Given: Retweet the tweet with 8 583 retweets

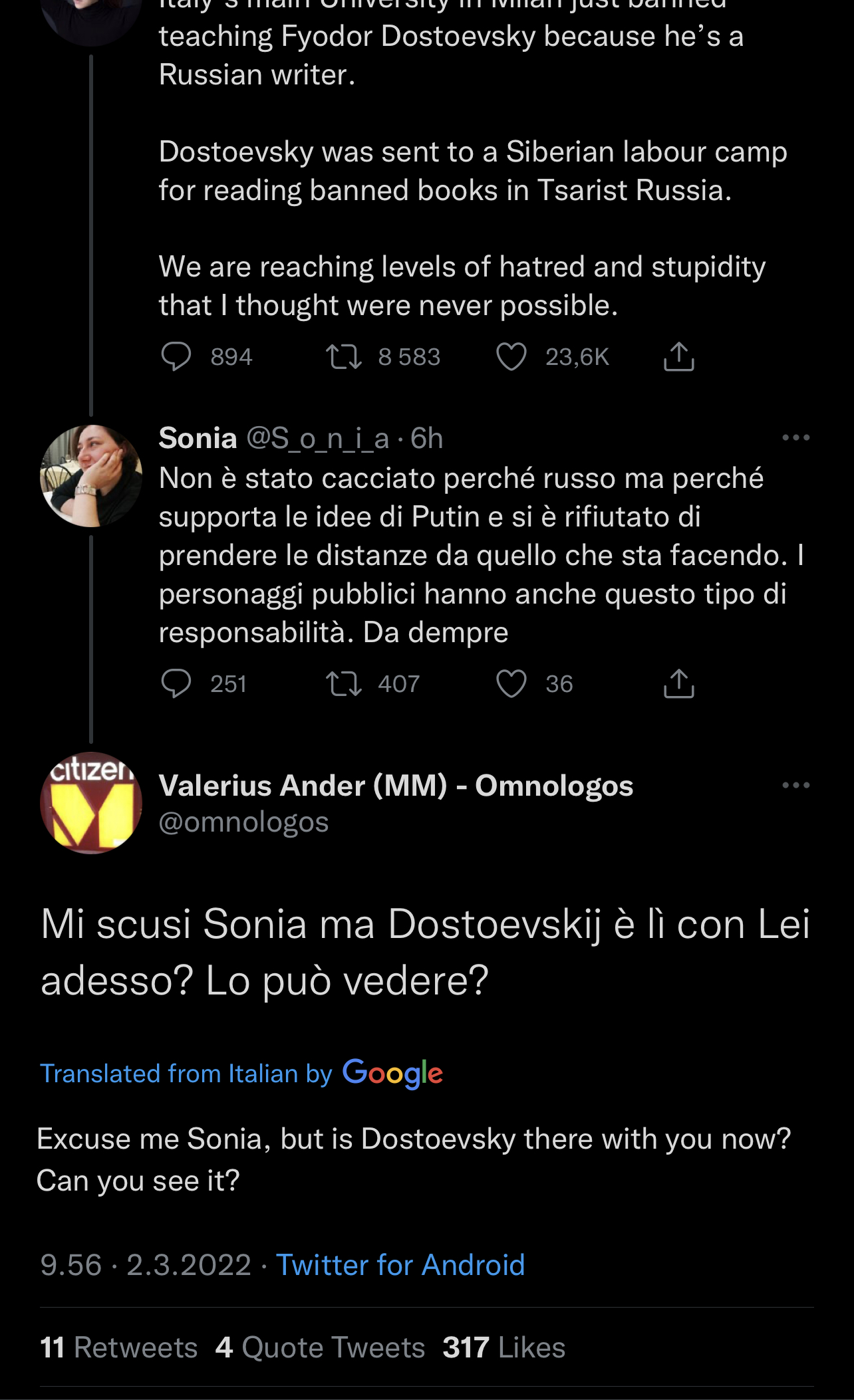Looking at the screenshot, I should click(344, 357).
